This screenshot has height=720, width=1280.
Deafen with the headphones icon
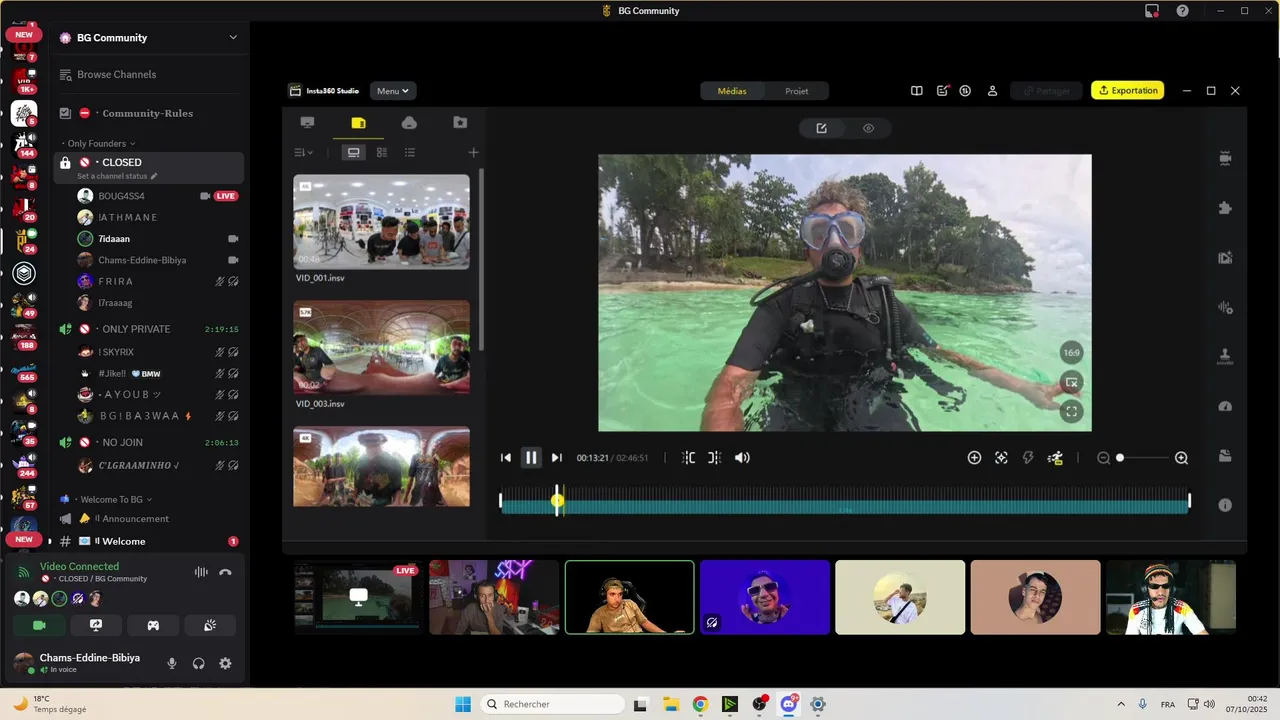click(x=199, y=663)
